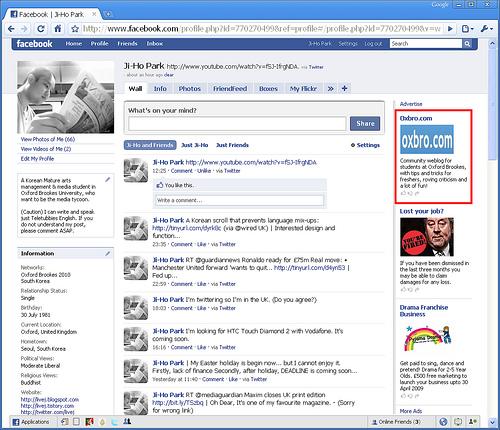Open wall Settings with gear icon
The image size is (500, 430).
[x=365, y=145]
